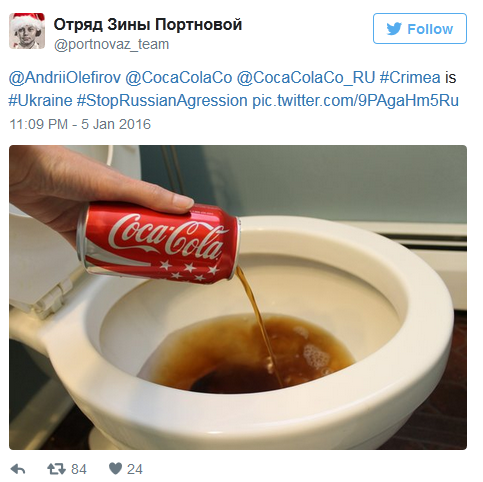
Task: Click the retweet icon
Action: point(56,469)
